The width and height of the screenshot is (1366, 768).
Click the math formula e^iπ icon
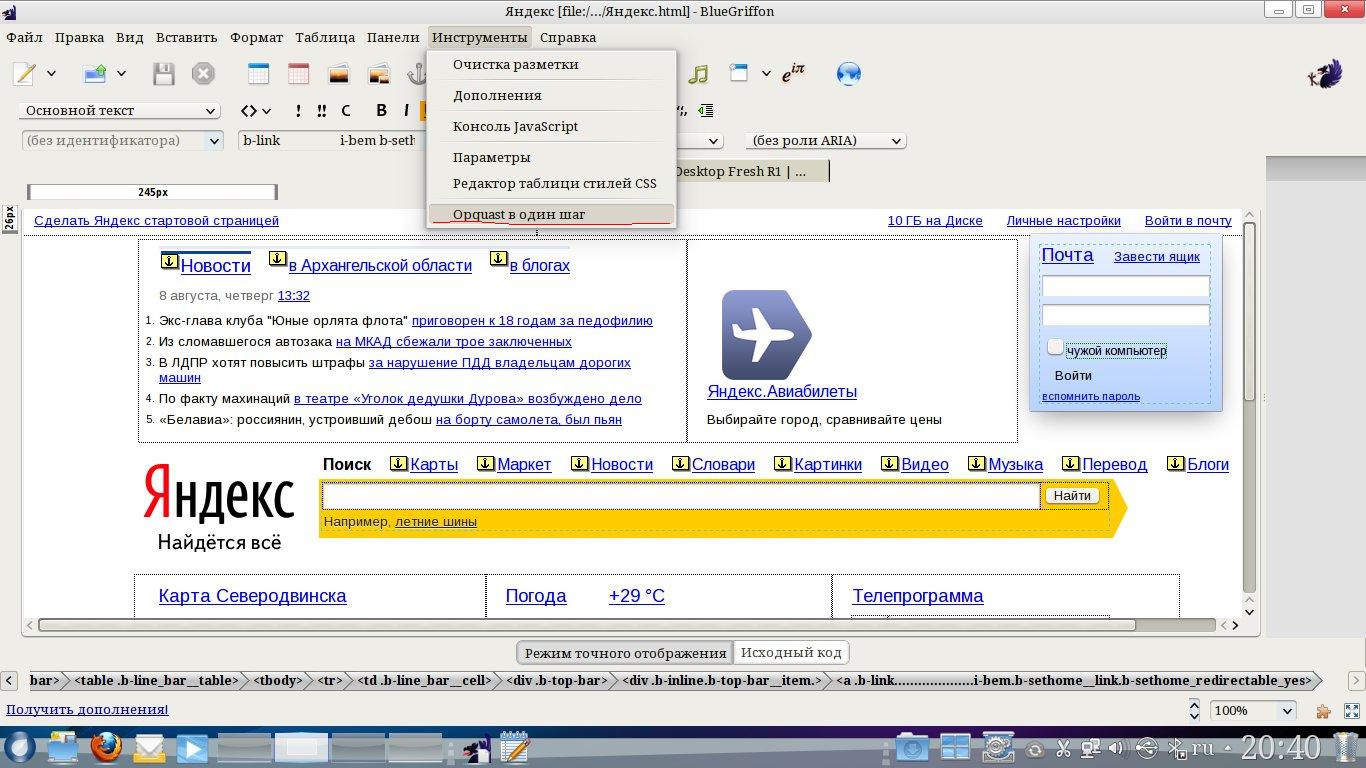(793, 73)
